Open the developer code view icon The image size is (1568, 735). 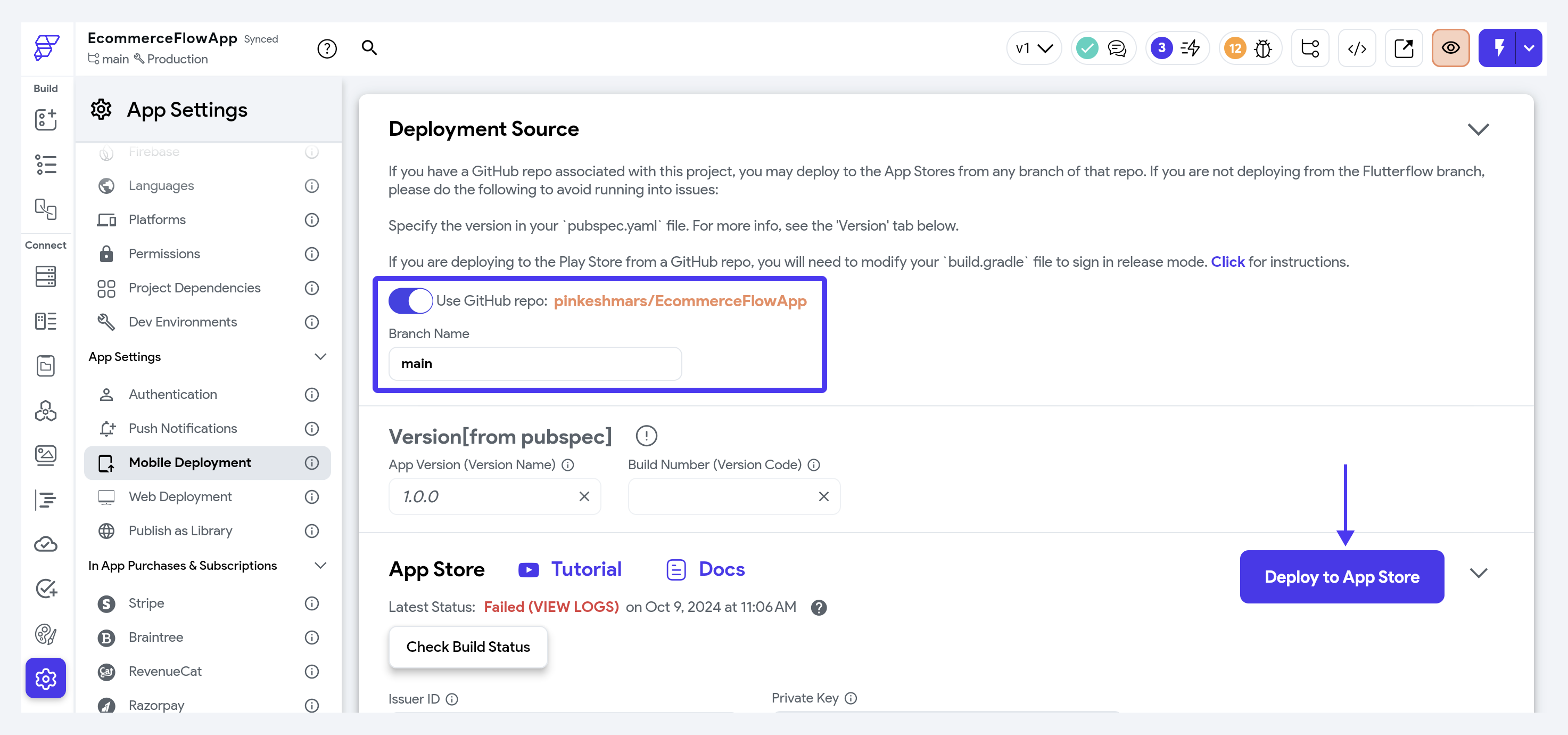[x=1357, y=48]
